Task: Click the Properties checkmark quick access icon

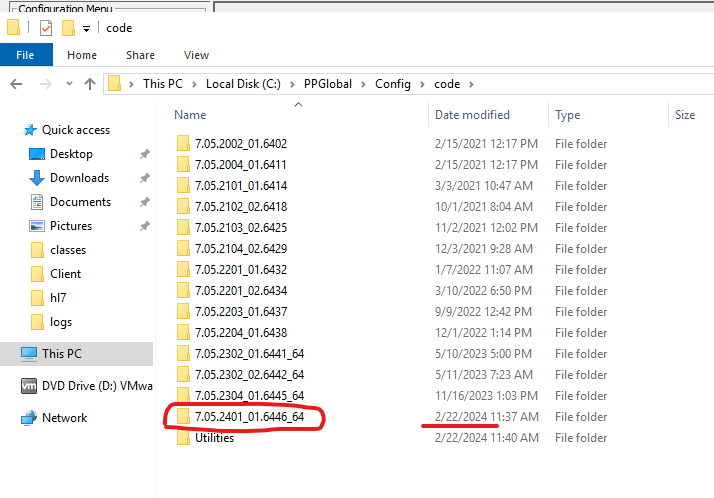Action: point(46,28)
